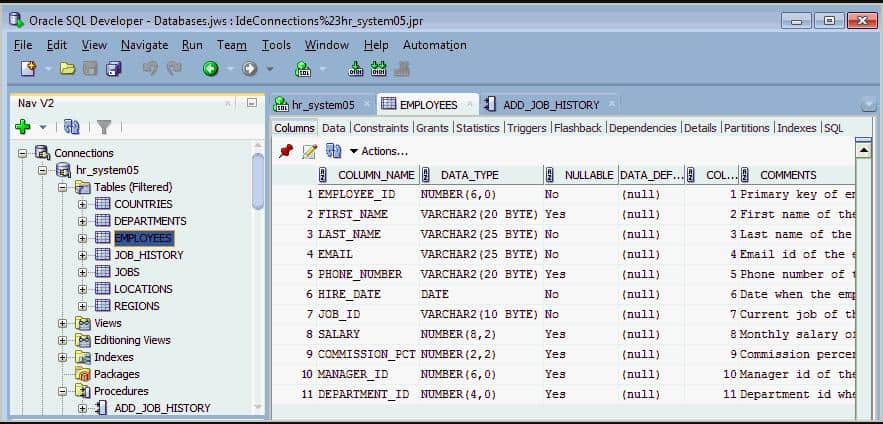Open the SQL Worksheet toolbar icon
The width and height of the screenshot is (883, 424).
click(304, 69)
